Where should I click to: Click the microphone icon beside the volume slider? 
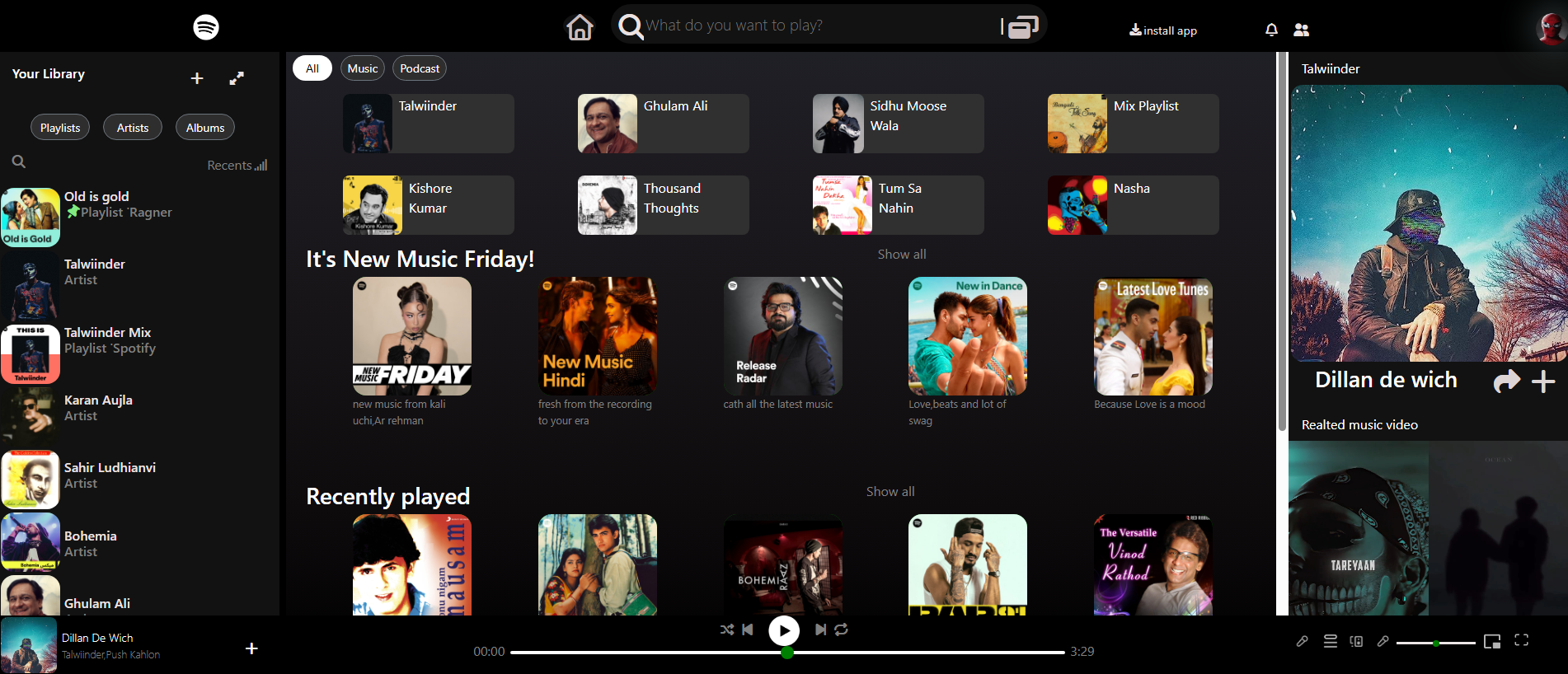point(1383,641)
